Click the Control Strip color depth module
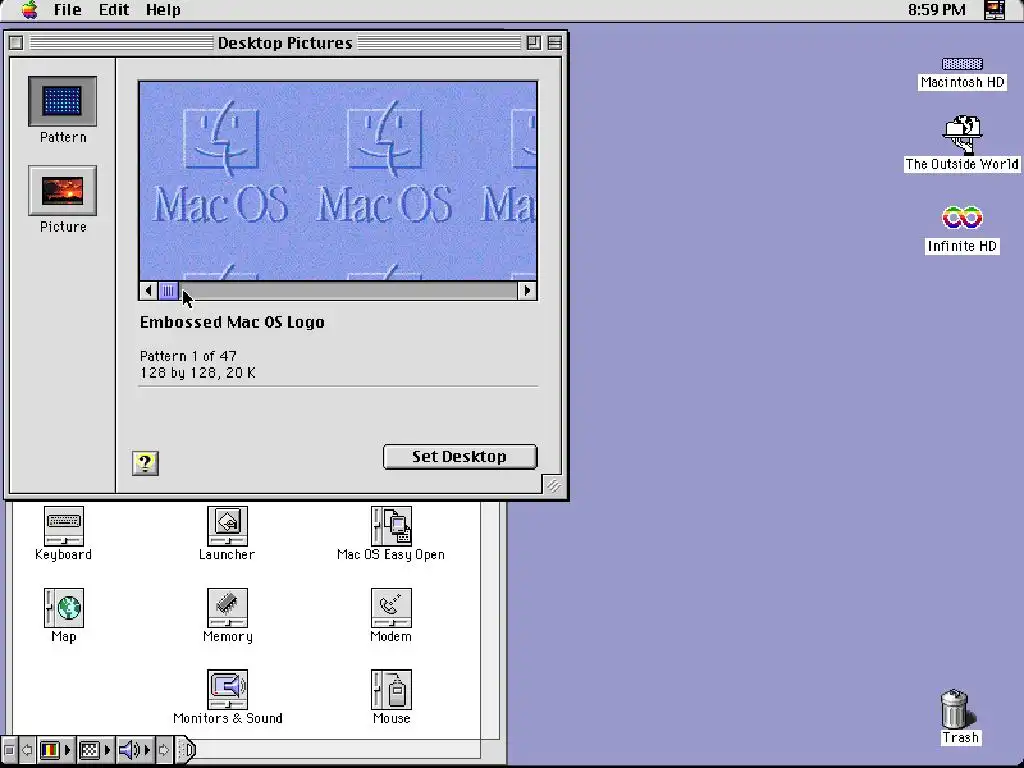The width and height of the screenshot is (1024, 768). (x=50, y=750)
